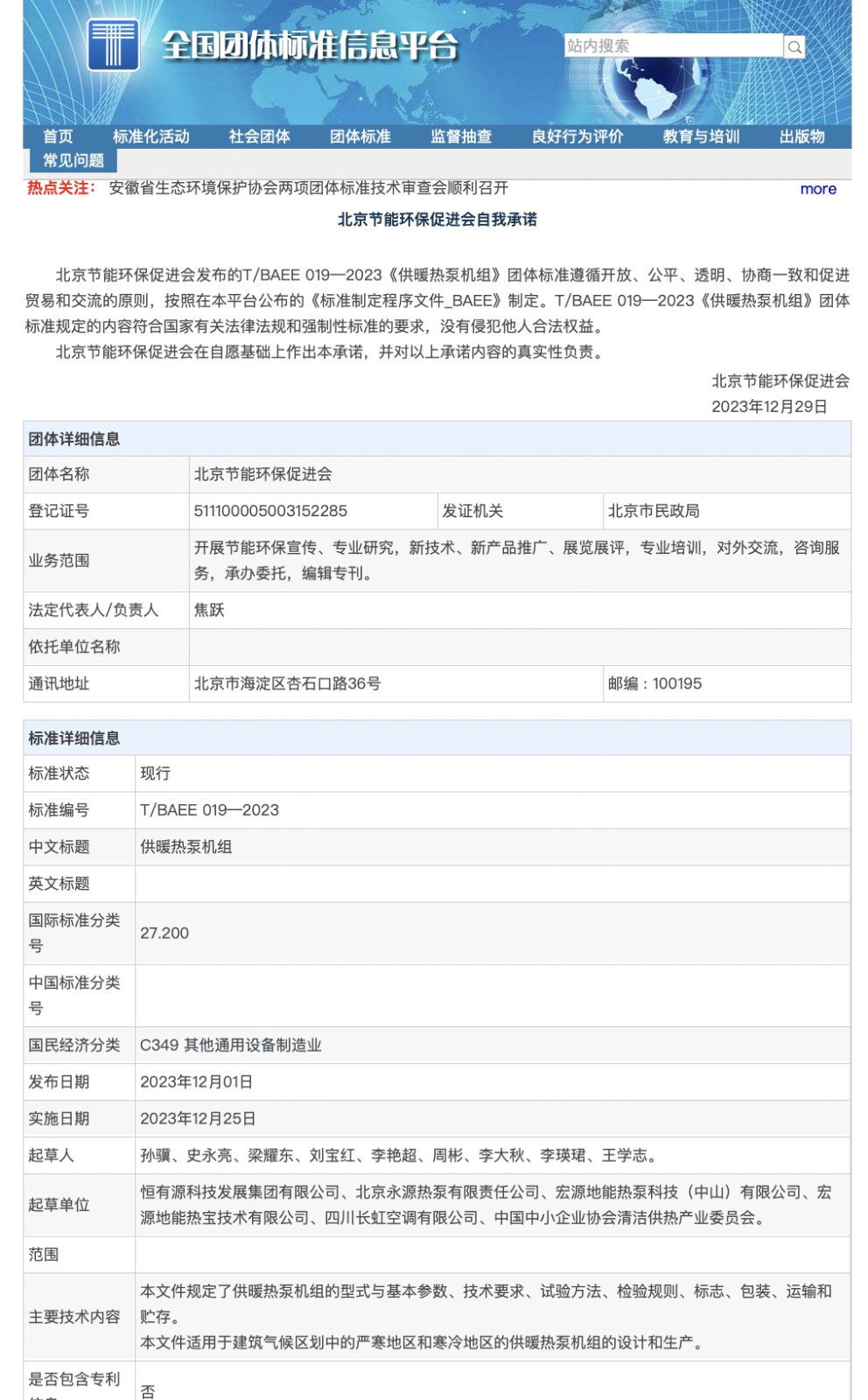Click the search magnifier button

point(794,46)
